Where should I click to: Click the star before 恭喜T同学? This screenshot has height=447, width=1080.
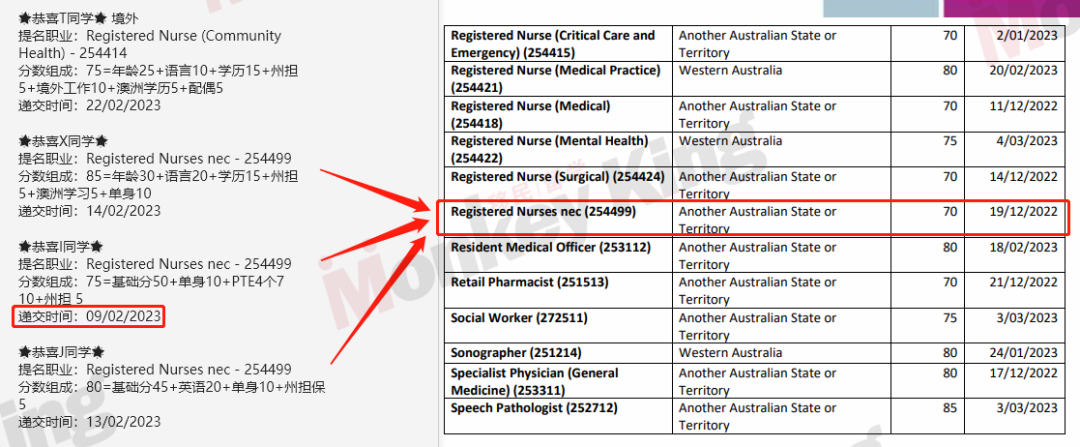(x=24, y=18)
